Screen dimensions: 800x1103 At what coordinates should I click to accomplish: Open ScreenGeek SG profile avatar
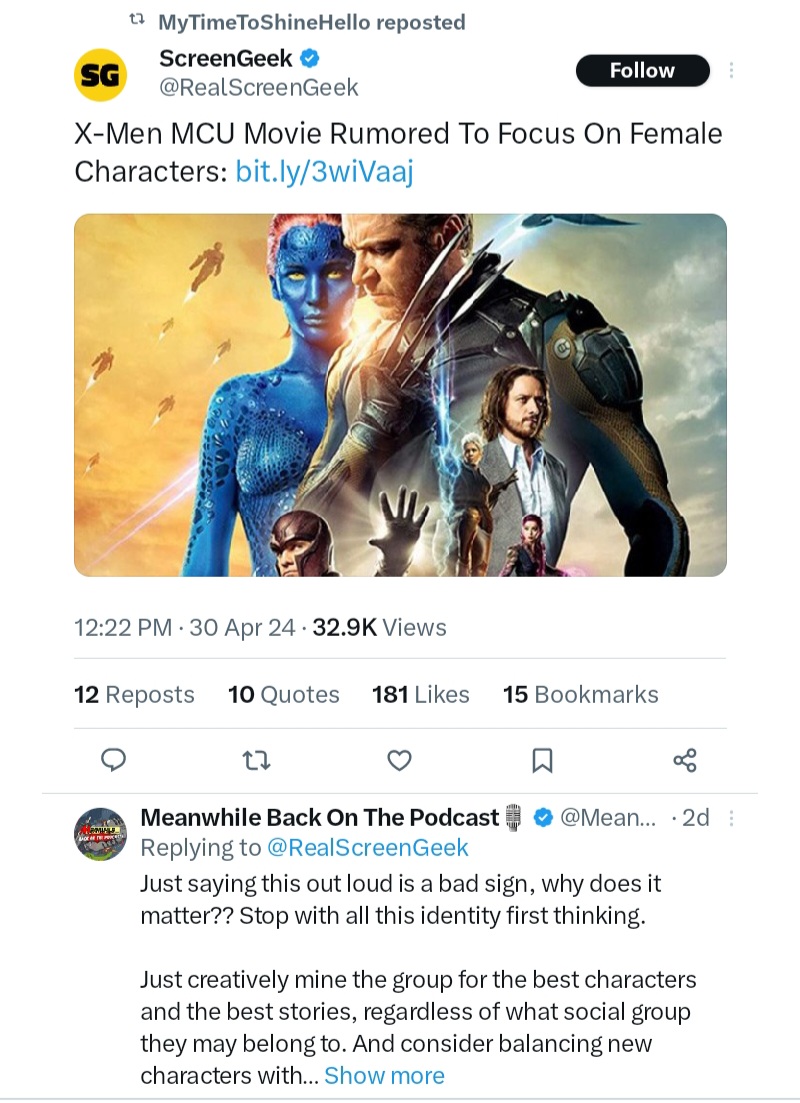point(101,74)
